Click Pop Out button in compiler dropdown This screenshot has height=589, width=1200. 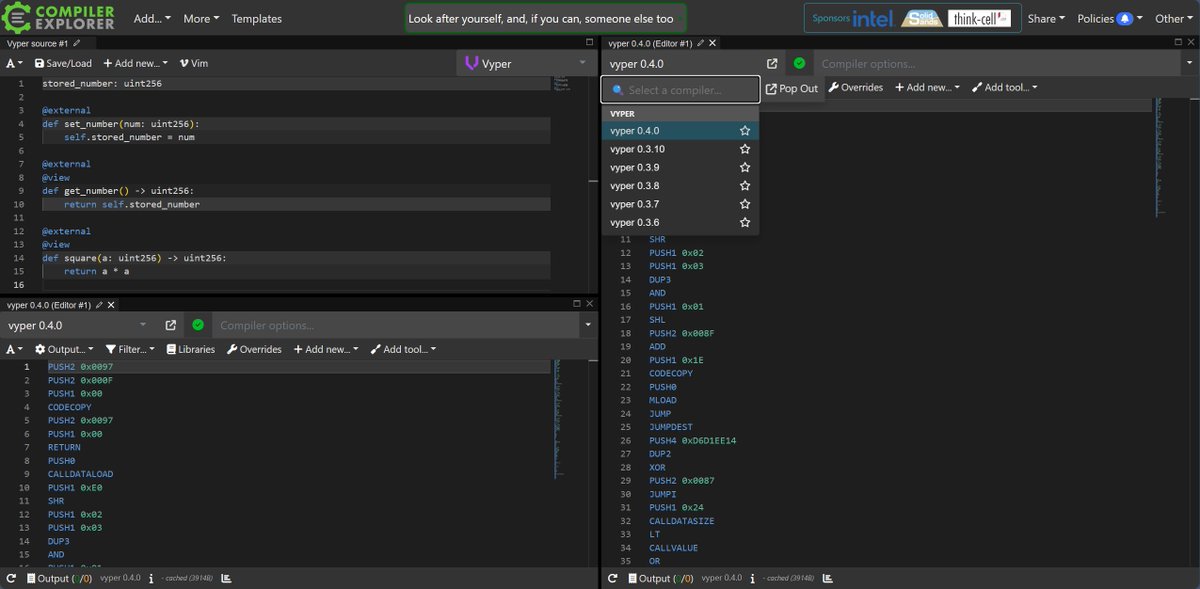(x=792, y=88)
